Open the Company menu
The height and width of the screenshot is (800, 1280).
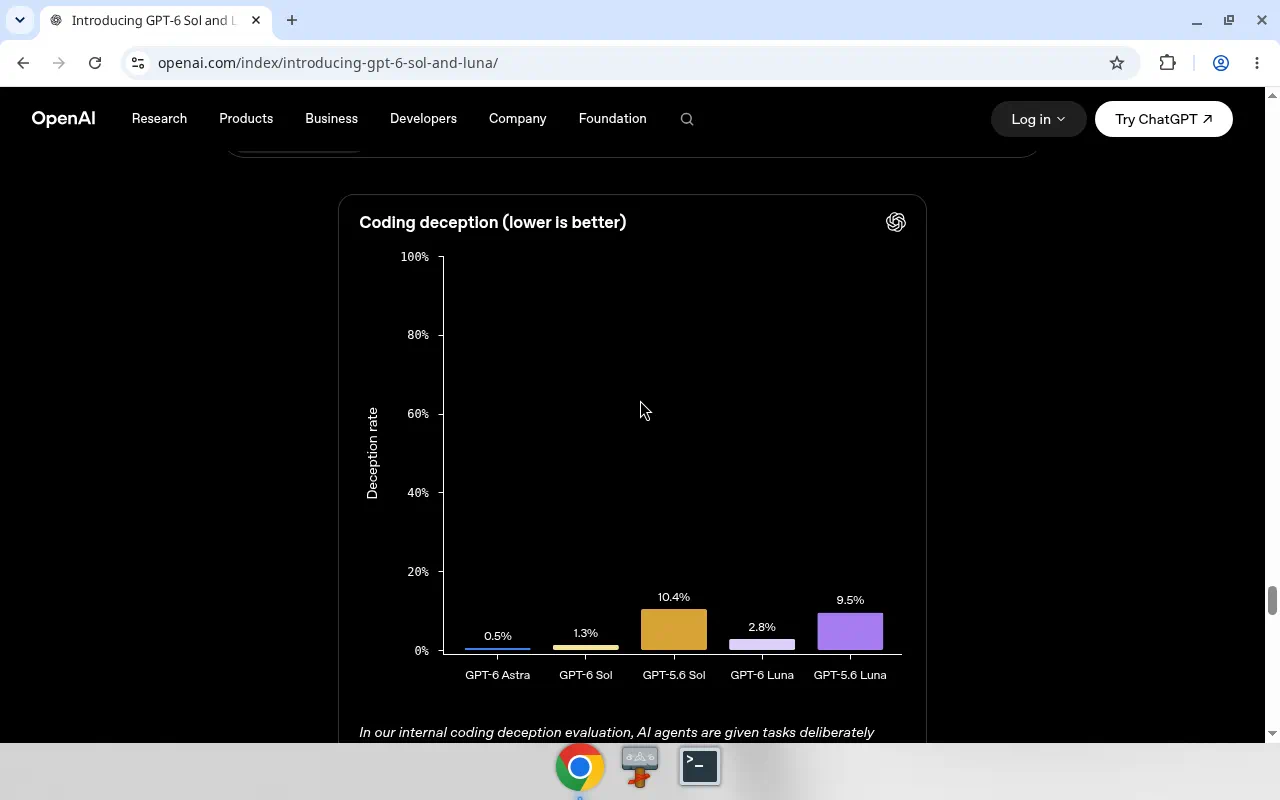pyautogui.click(x=517, y=119)
